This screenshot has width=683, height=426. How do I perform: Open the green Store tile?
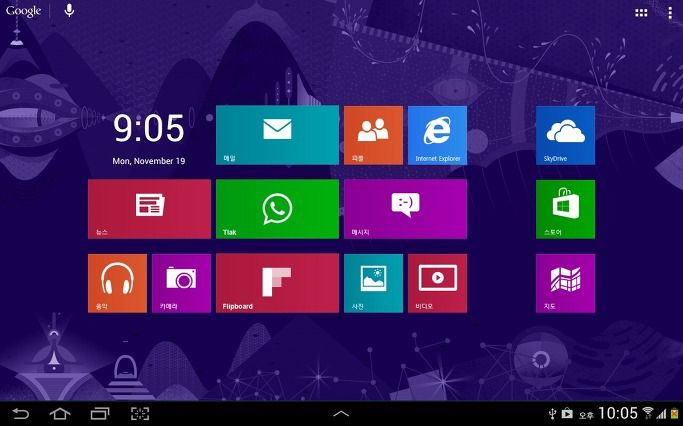565,209
